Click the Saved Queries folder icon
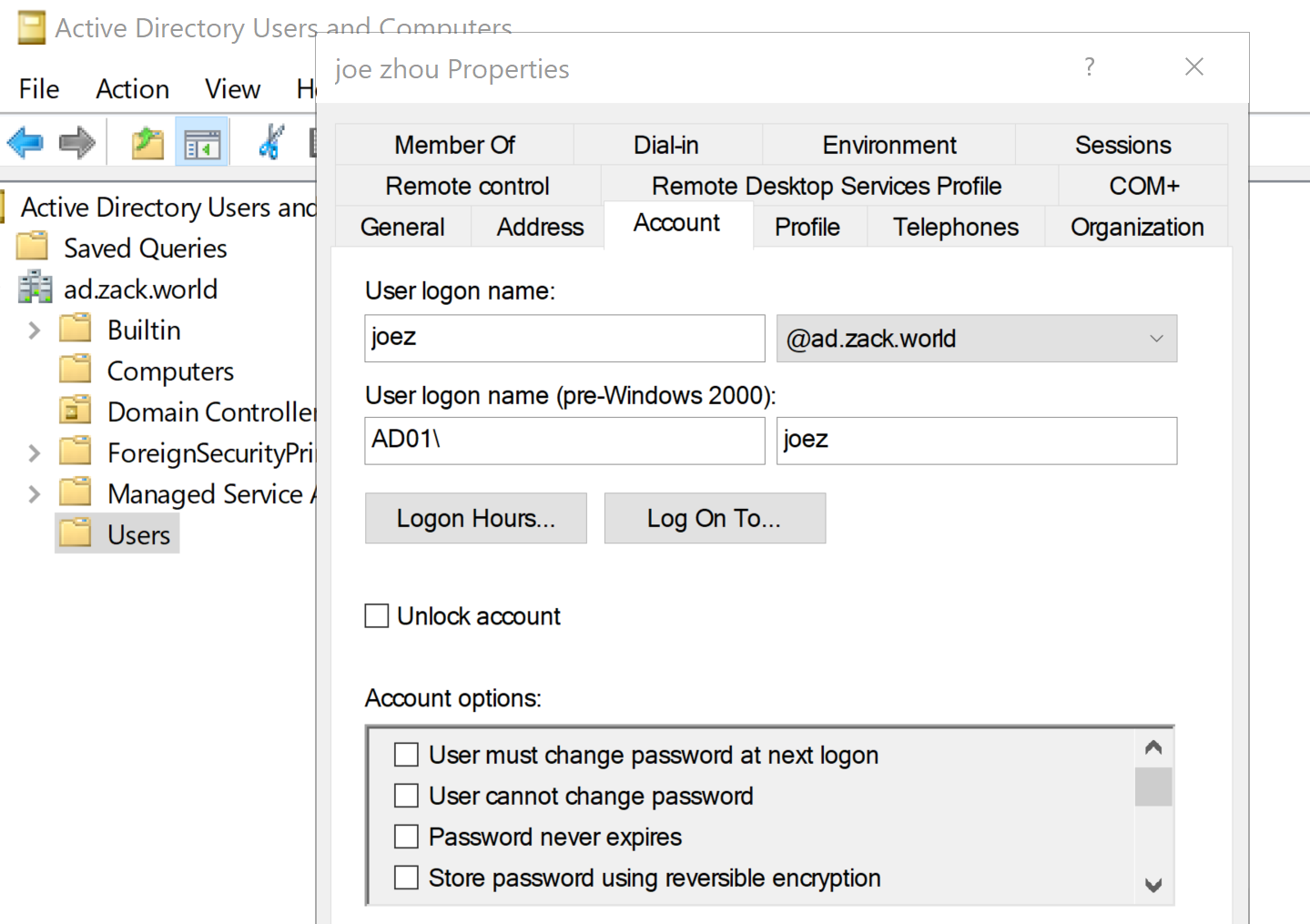 33,246
